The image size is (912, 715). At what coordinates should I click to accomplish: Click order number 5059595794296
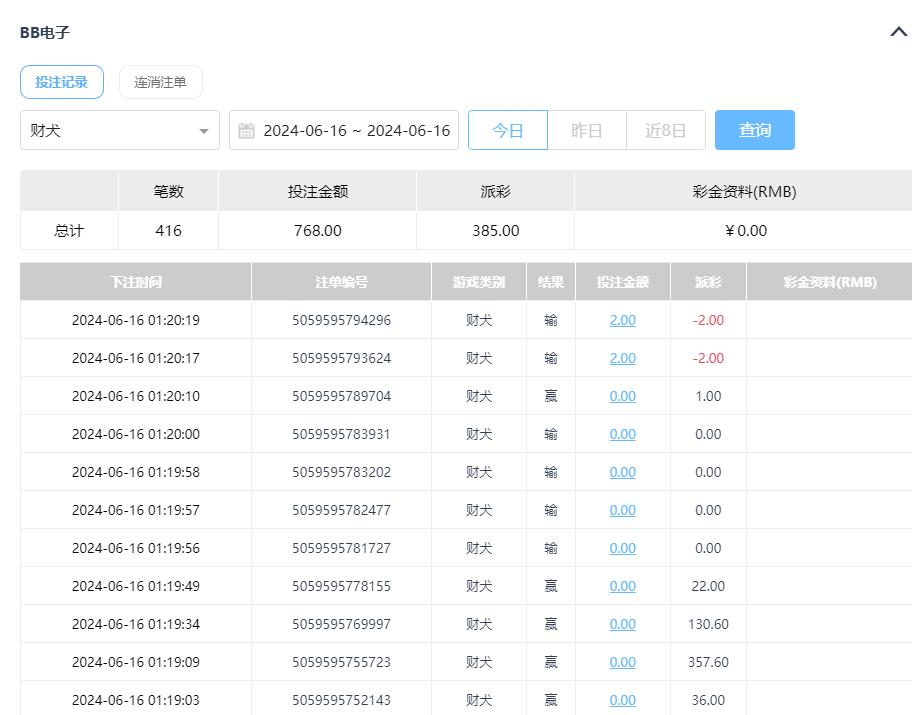[341, 320]
